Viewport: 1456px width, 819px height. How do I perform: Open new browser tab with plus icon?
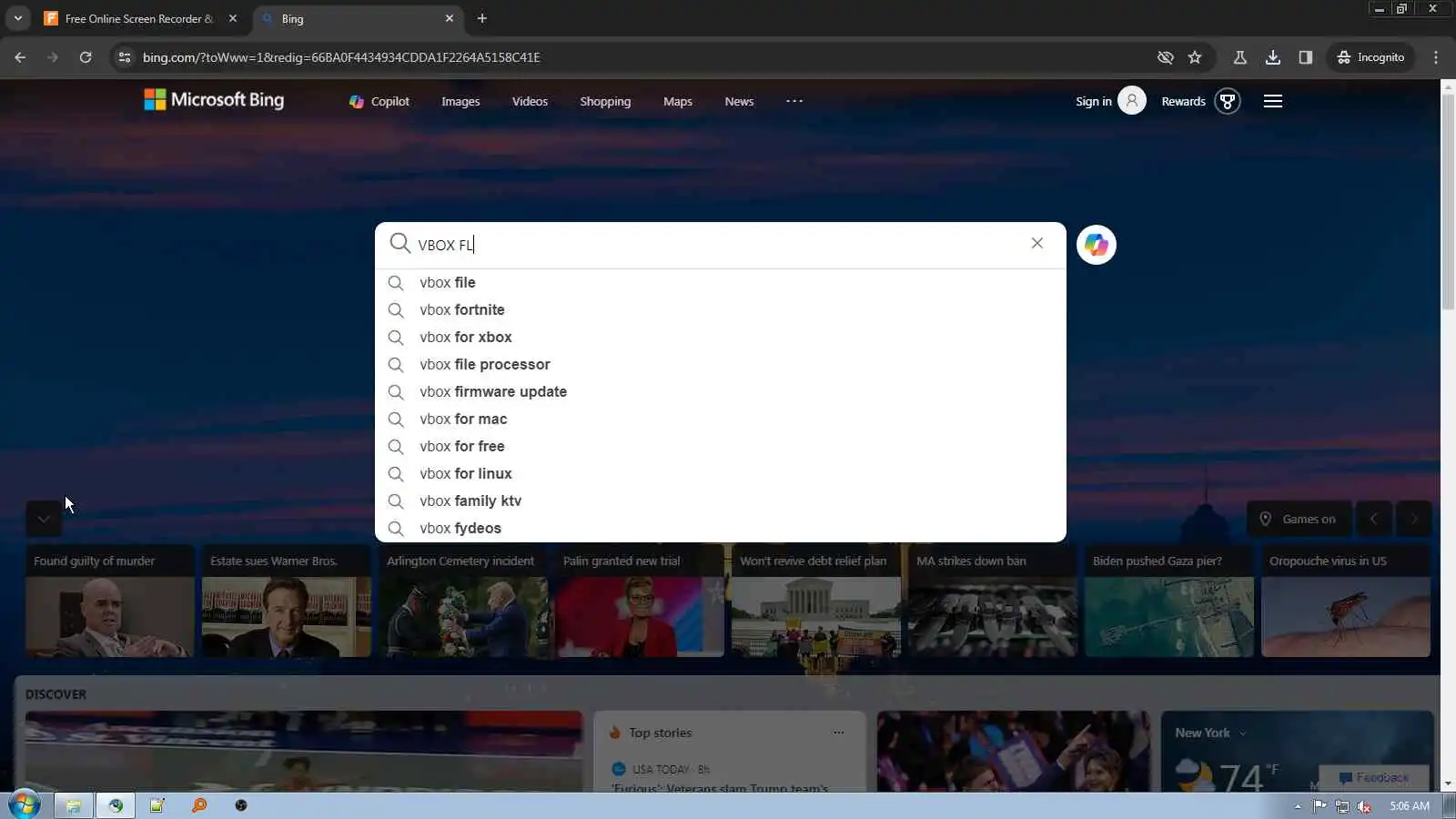click(482, 18)
